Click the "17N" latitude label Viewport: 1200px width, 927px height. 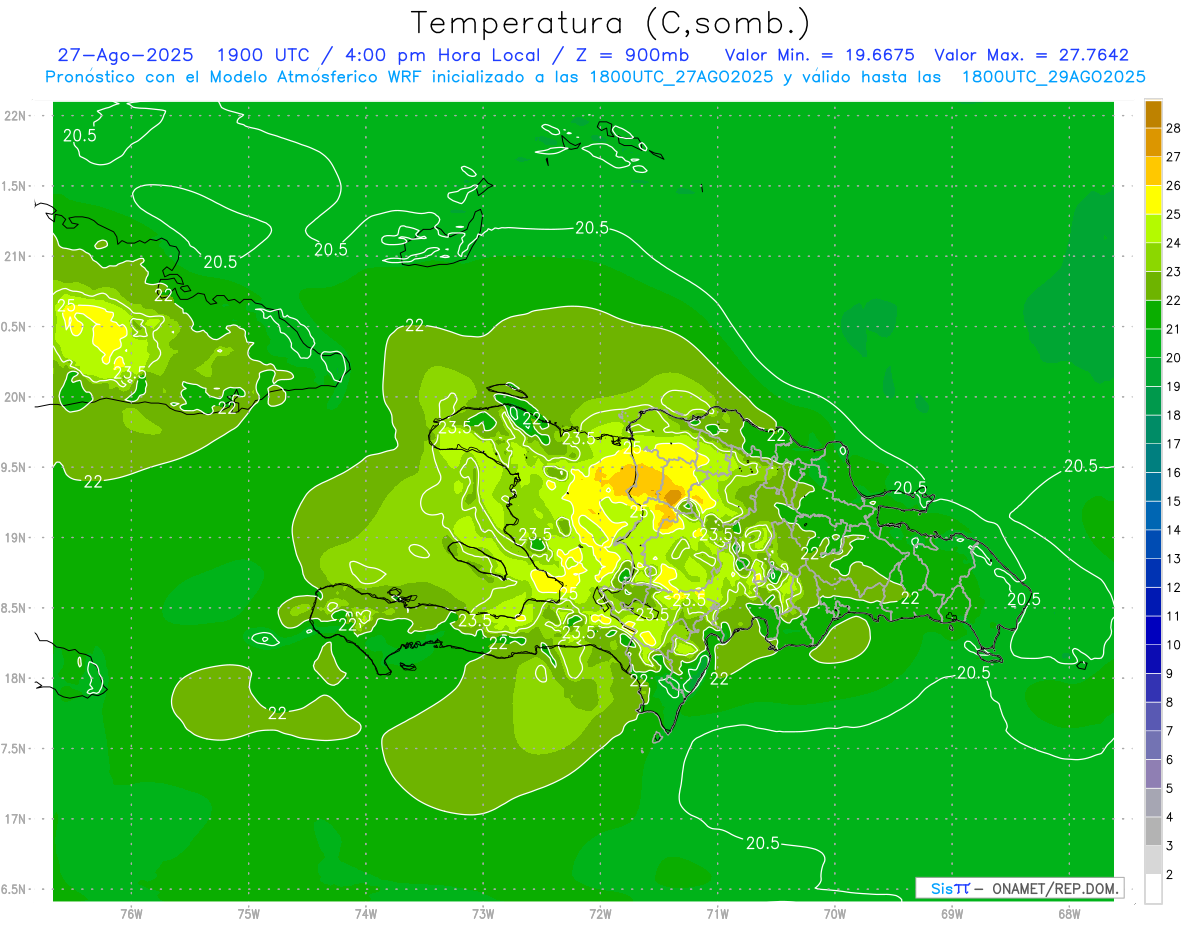pyautogui.click(x=14, y=819)
